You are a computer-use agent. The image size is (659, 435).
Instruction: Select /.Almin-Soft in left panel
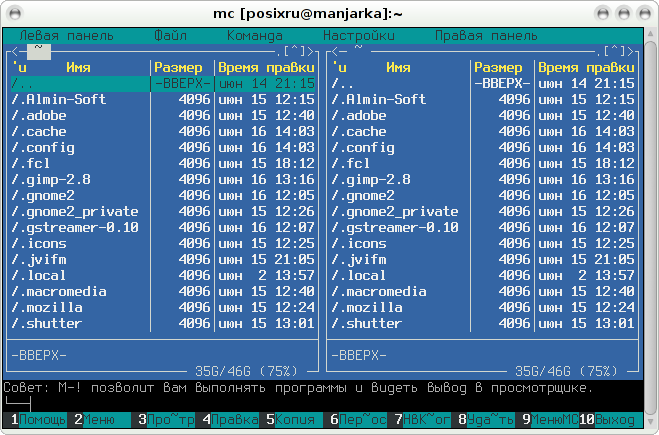click(x=163, y=100)
